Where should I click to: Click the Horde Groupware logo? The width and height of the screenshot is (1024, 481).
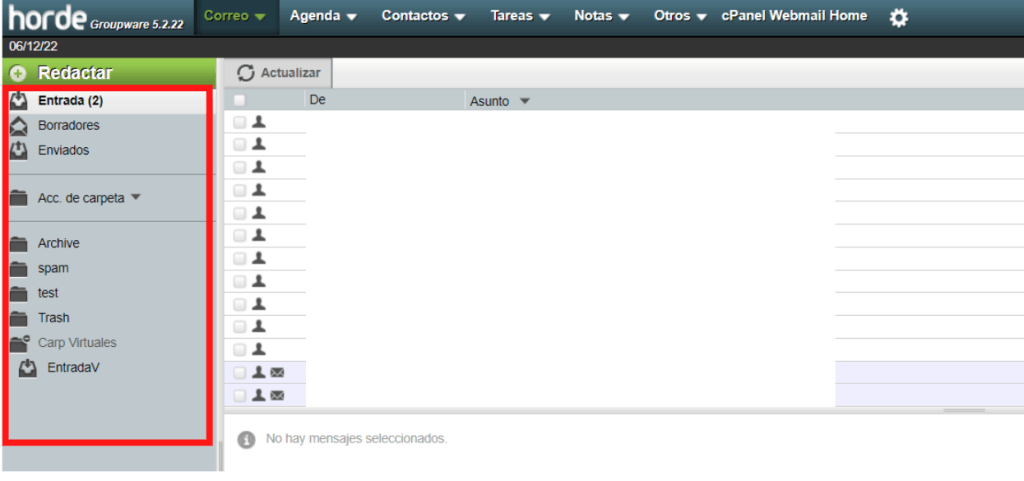(96, 18)
